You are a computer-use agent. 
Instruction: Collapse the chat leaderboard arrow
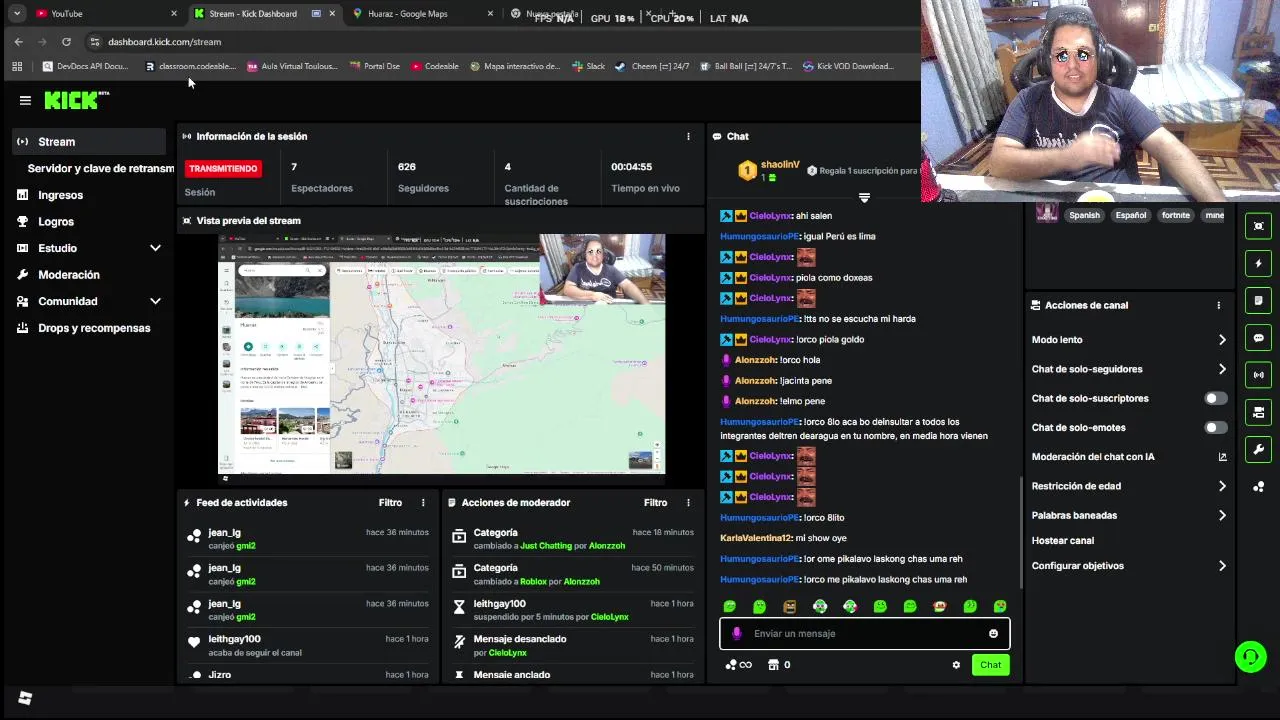864,198
